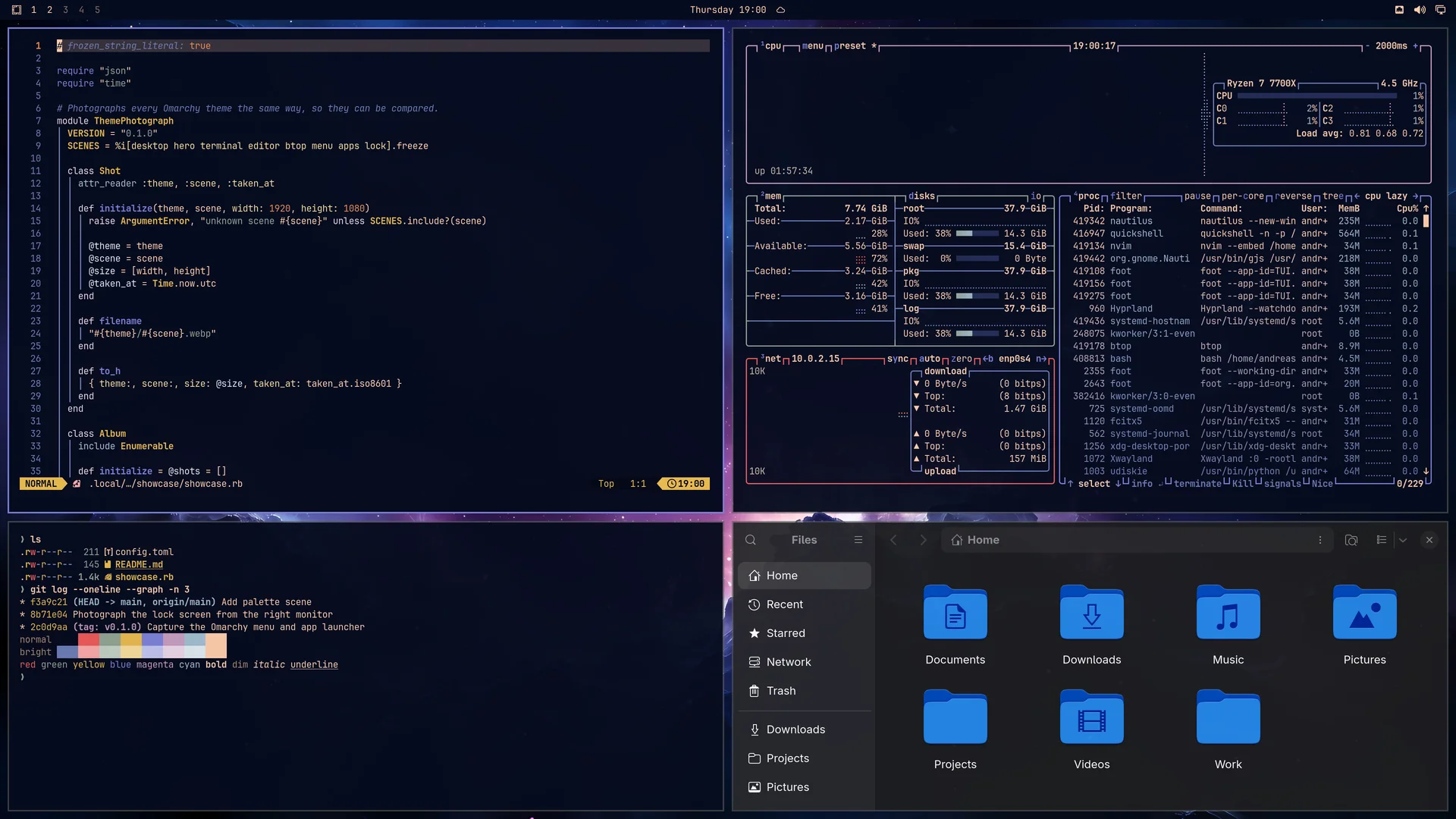Open the Home path bar kebab menu
Screen dimensions: 1456x819
[x=1319, y=540]
